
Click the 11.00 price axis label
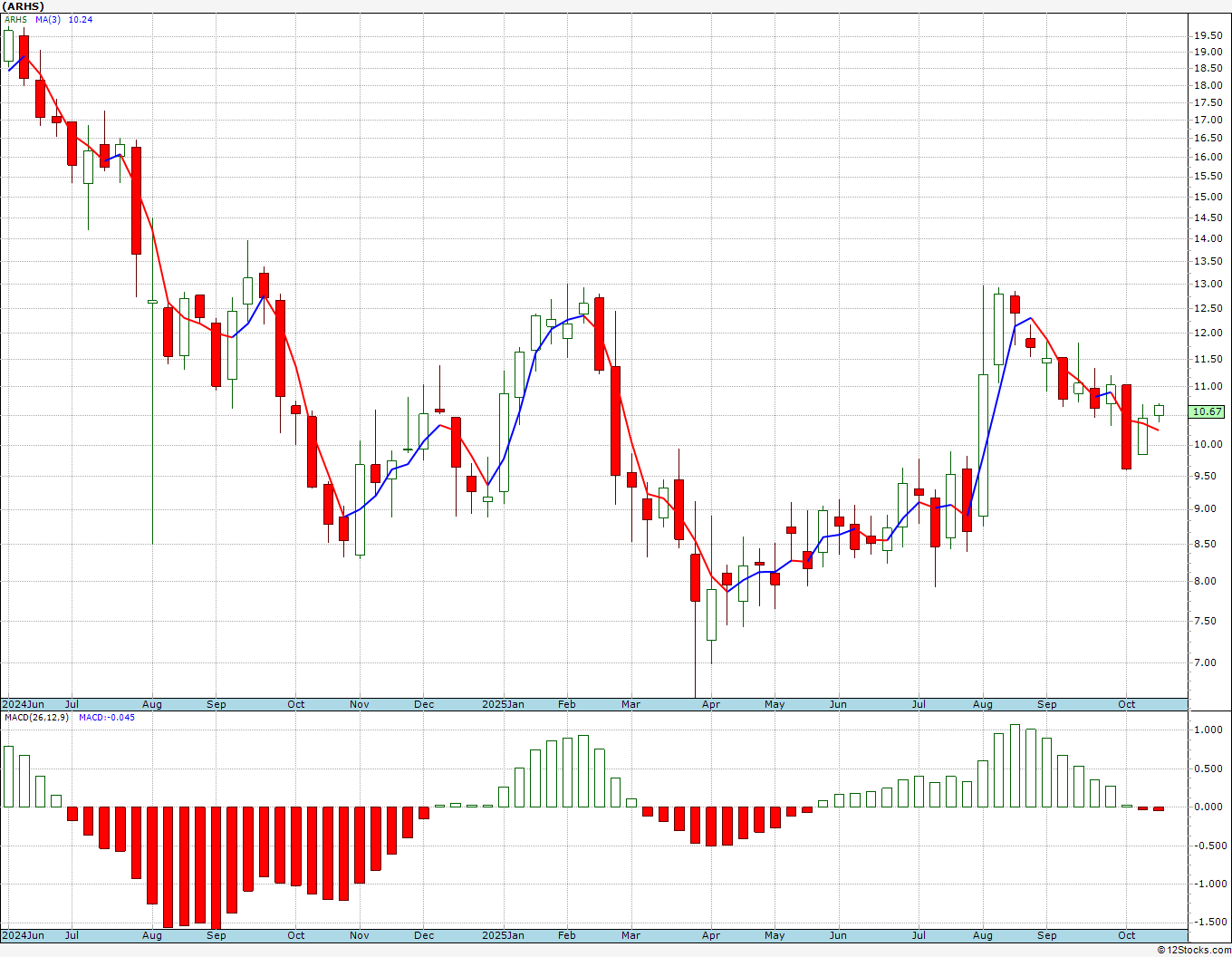(x=1208, y=387)
